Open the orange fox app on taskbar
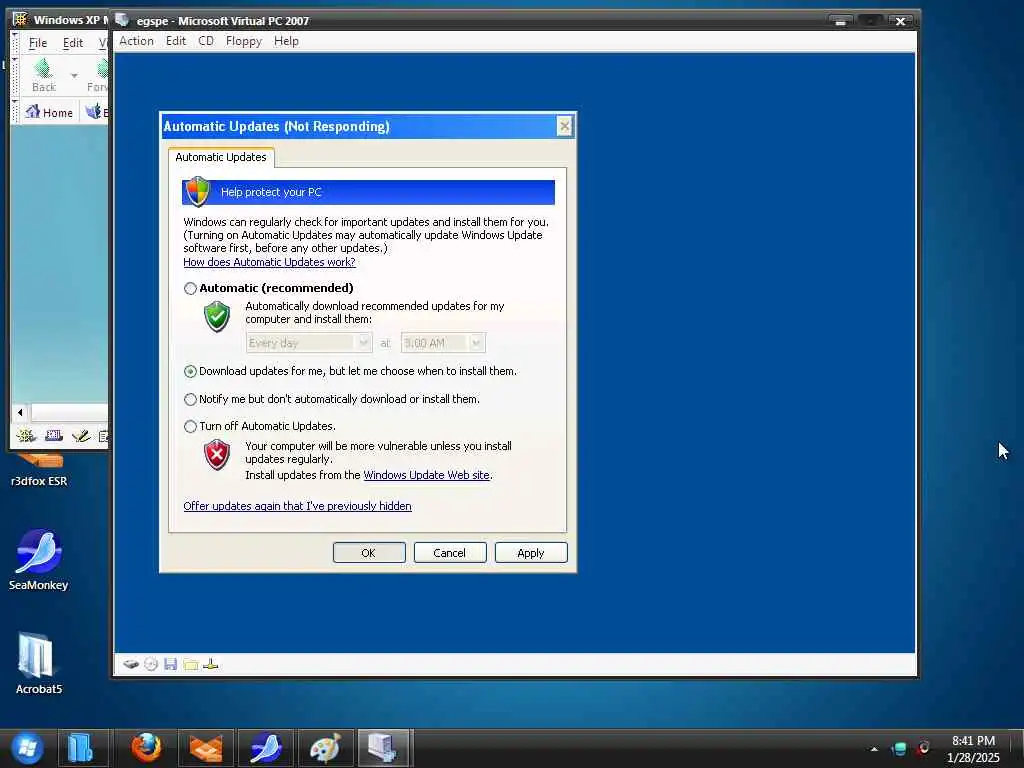The width and height of the screenshot is (1024, 768). tap(206, 748)
